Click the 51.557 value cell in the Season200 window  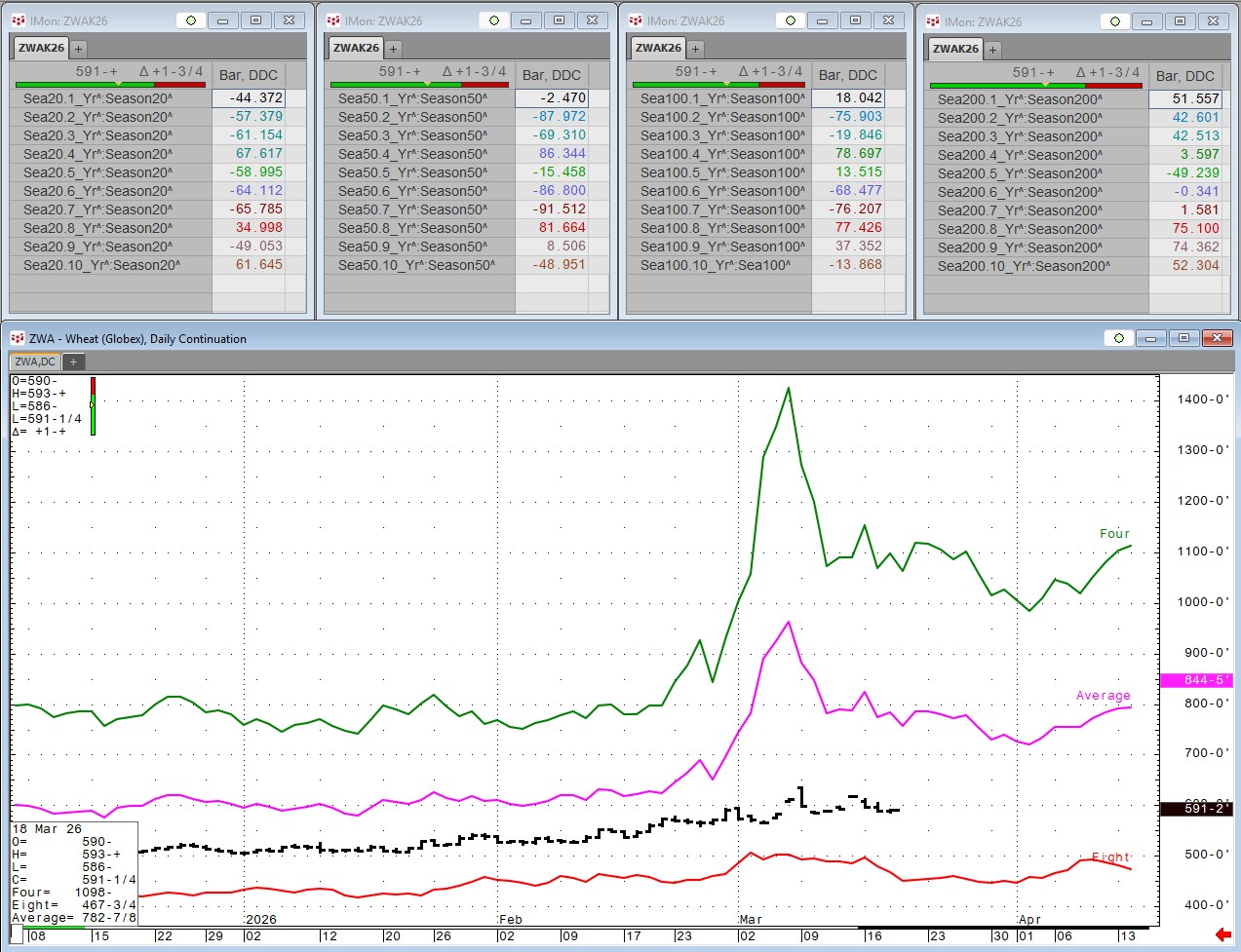pyautogui.click(x=1184, y=99)
